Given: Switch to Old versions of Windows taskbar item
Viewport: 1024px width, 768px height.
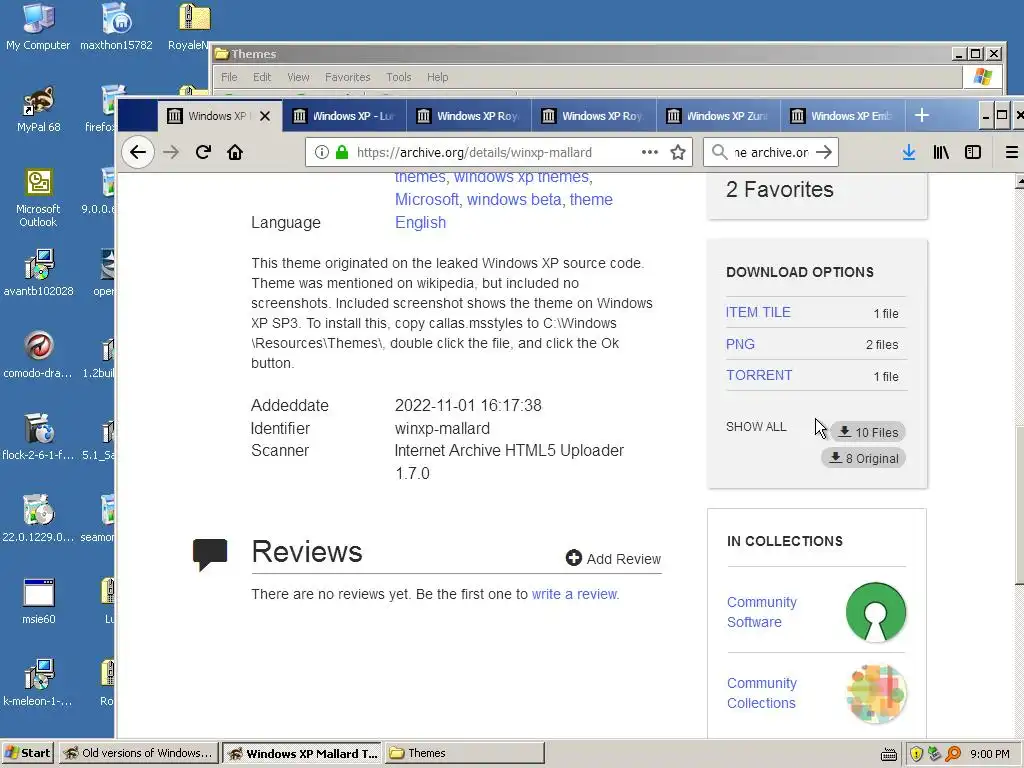Looking at the screenshot, I should (138, 753).
